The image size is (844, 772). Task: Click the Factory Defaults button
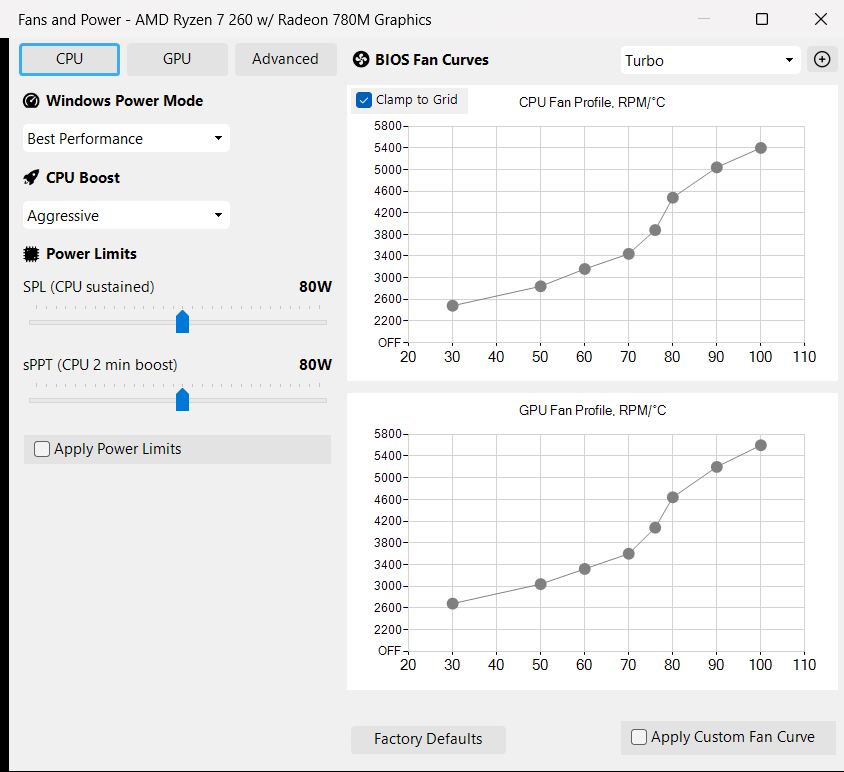[x=428, y=739]
